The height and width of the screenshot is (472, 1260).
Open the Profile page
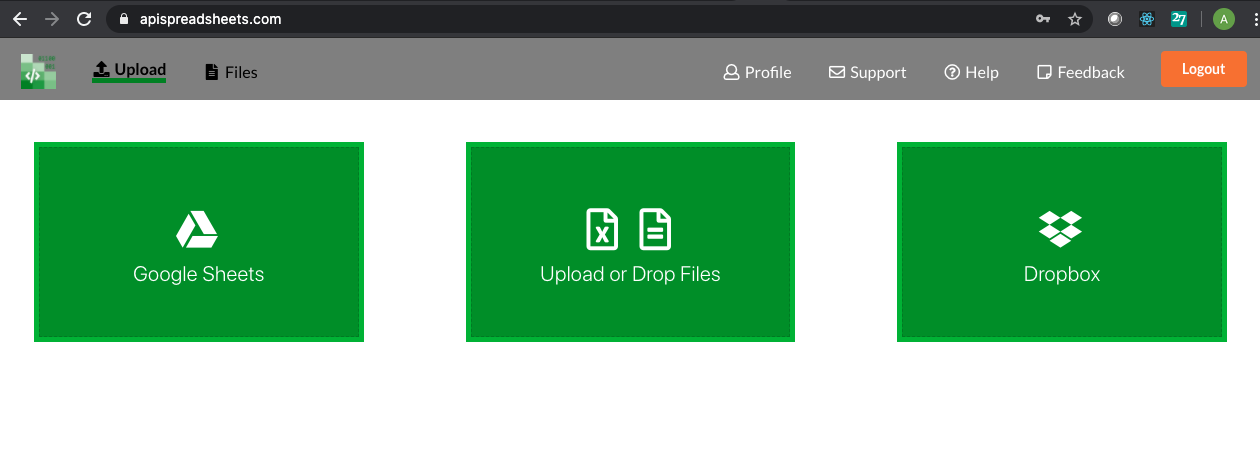pos(757,72)
